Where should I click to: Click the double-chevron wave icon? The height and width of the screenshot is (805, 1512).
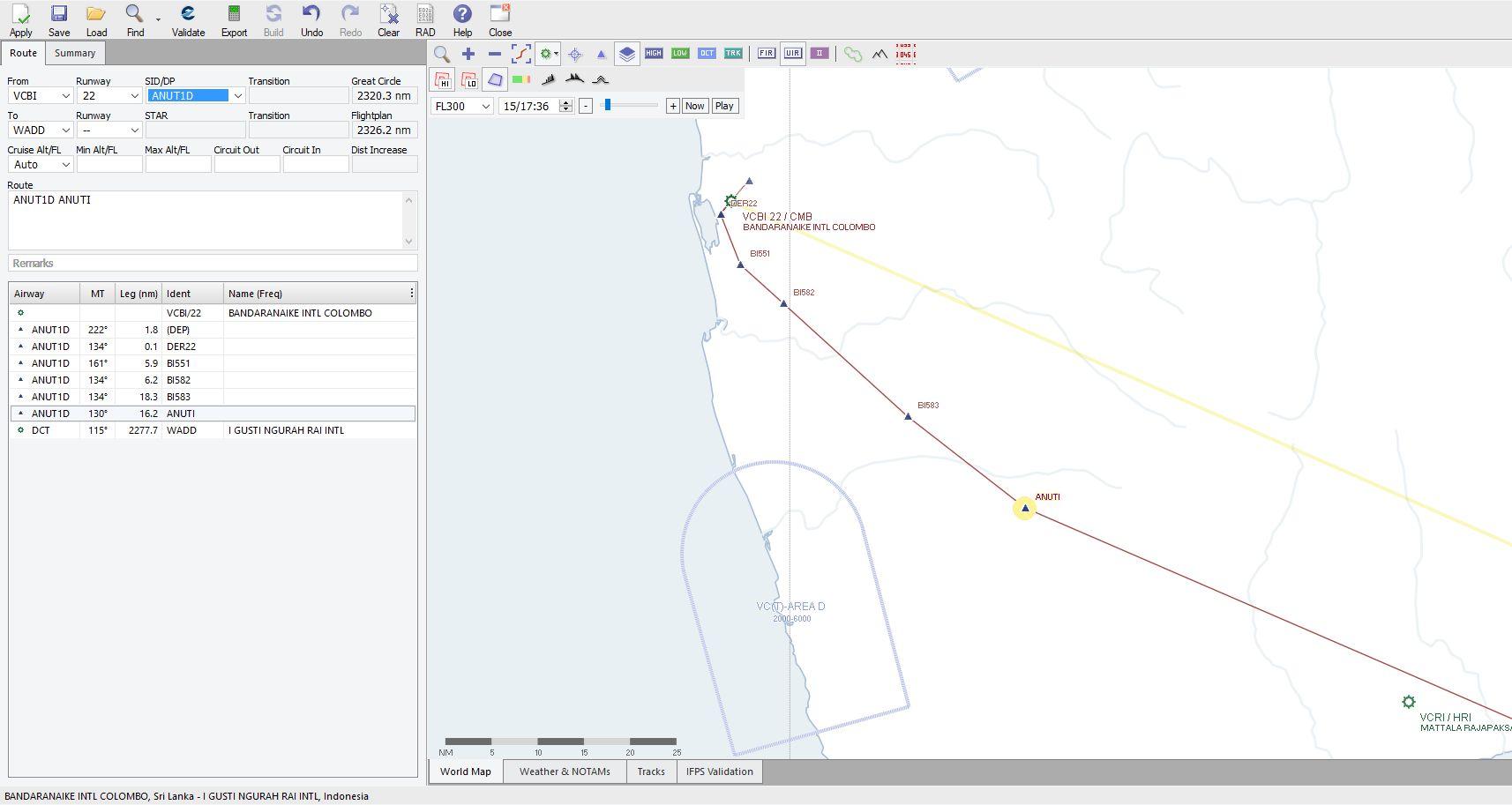[x=601, y=80]
